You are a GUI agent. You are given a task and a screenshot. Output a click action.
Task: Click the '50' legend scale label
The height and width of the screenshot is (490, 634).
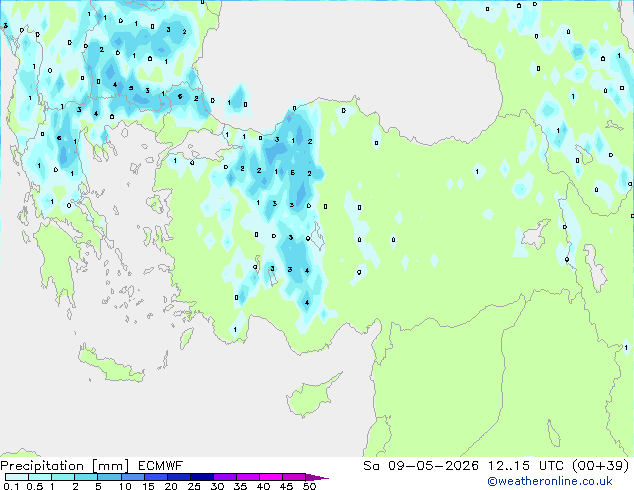pos(309,486)
